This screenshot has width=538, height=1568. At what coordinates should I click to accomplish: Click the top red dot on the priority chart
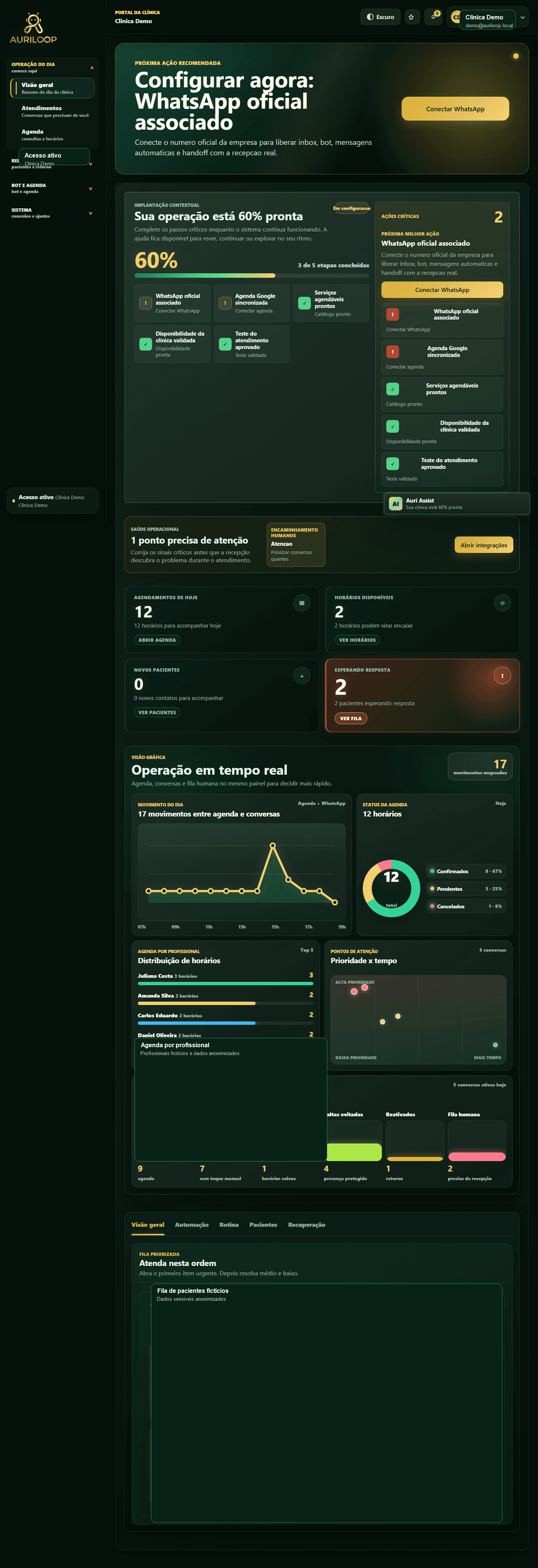(x=364, y=987)
